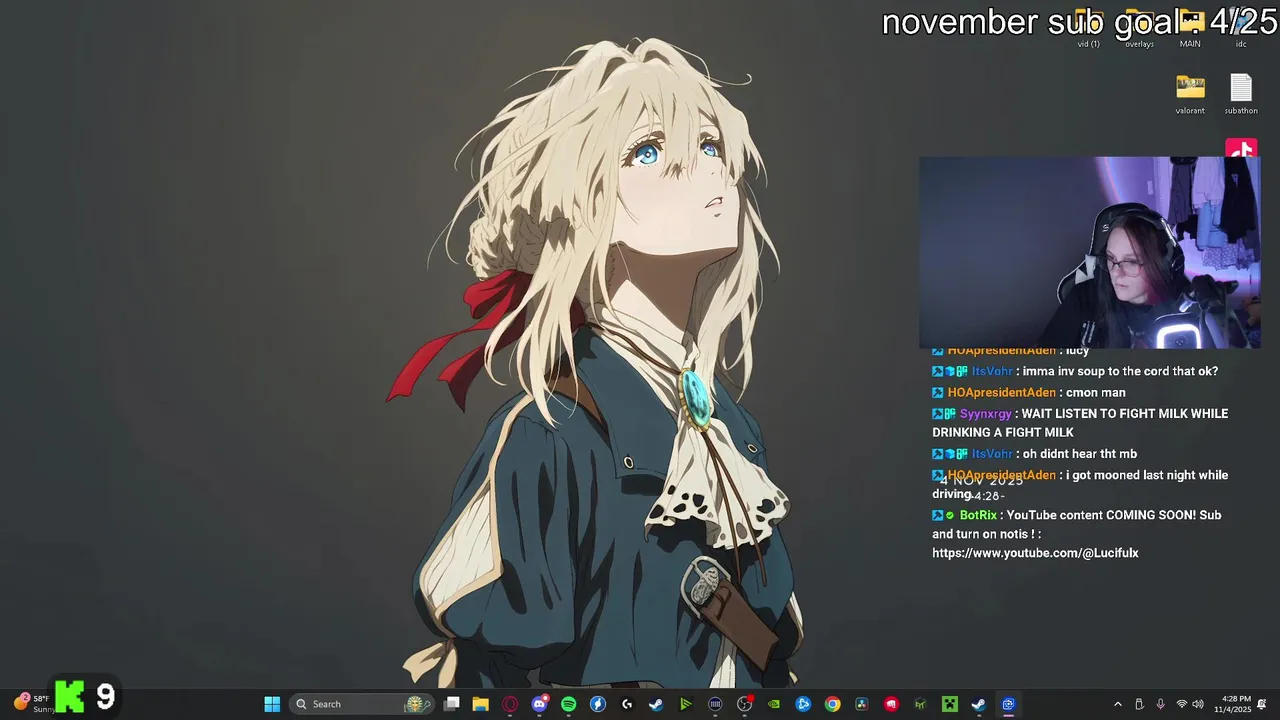Screen dimensions: 1280x720
Task: Open the notification bell icon
Action: (1262, 704)
